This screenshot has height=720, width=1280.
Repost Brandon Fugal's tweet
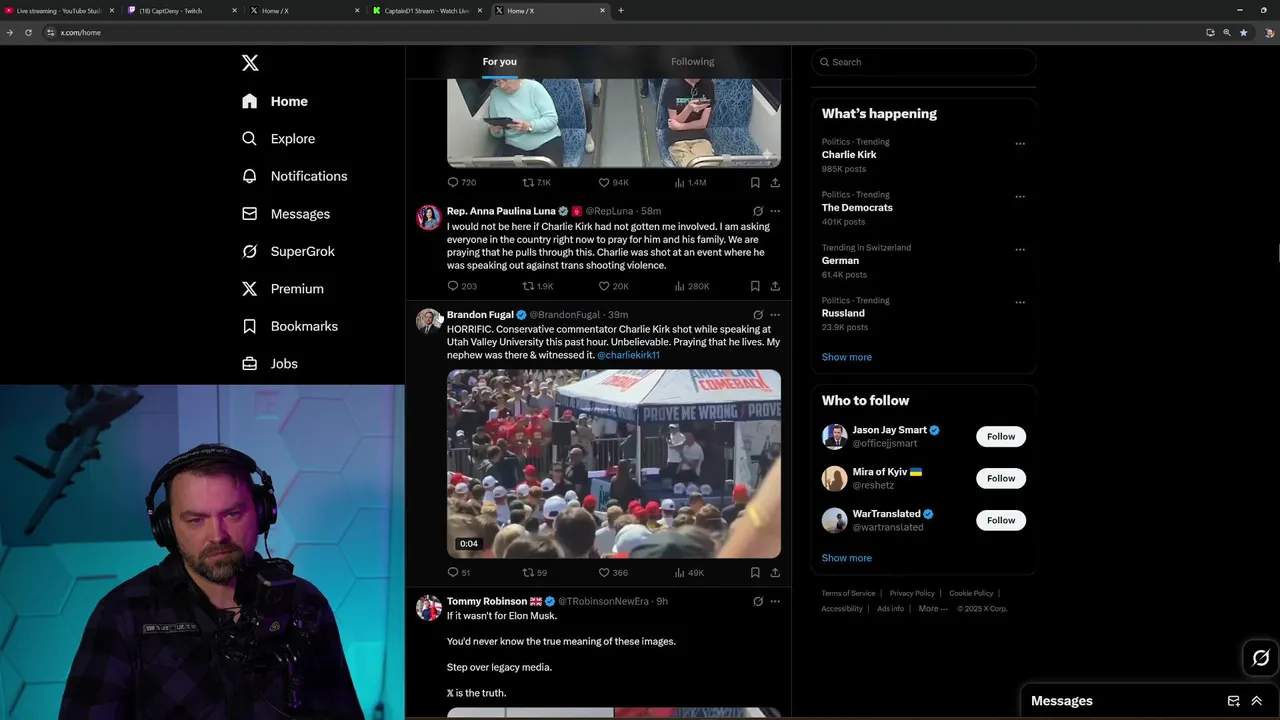pyautogui.click(x=535, y=573)
